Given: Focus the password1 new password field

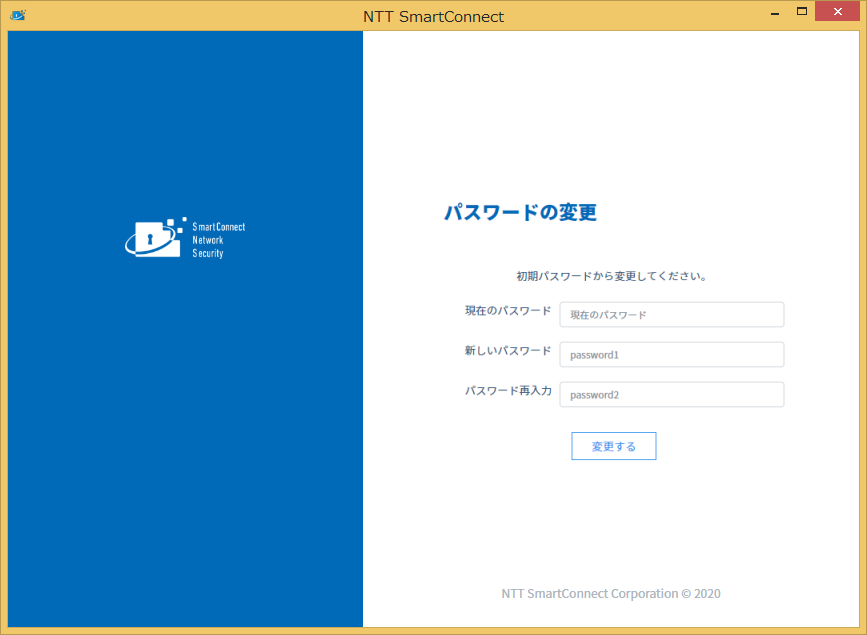Looking at the screenshot, I should (x=671, y=355).
